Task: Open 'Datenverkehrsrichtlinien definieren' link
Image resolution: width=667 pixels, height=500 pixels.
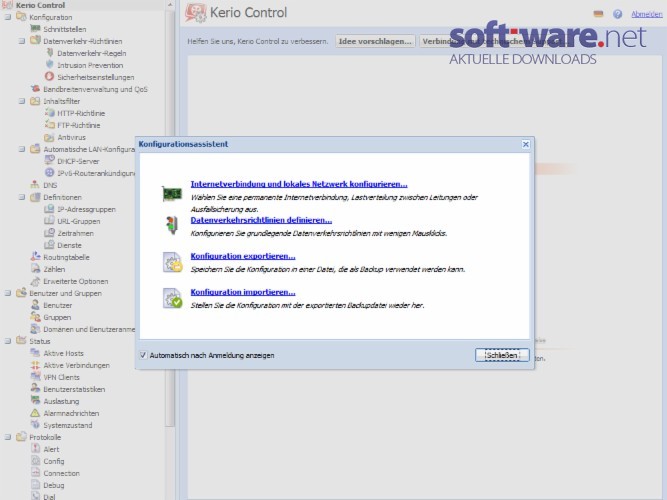Action: pos(261,220)
